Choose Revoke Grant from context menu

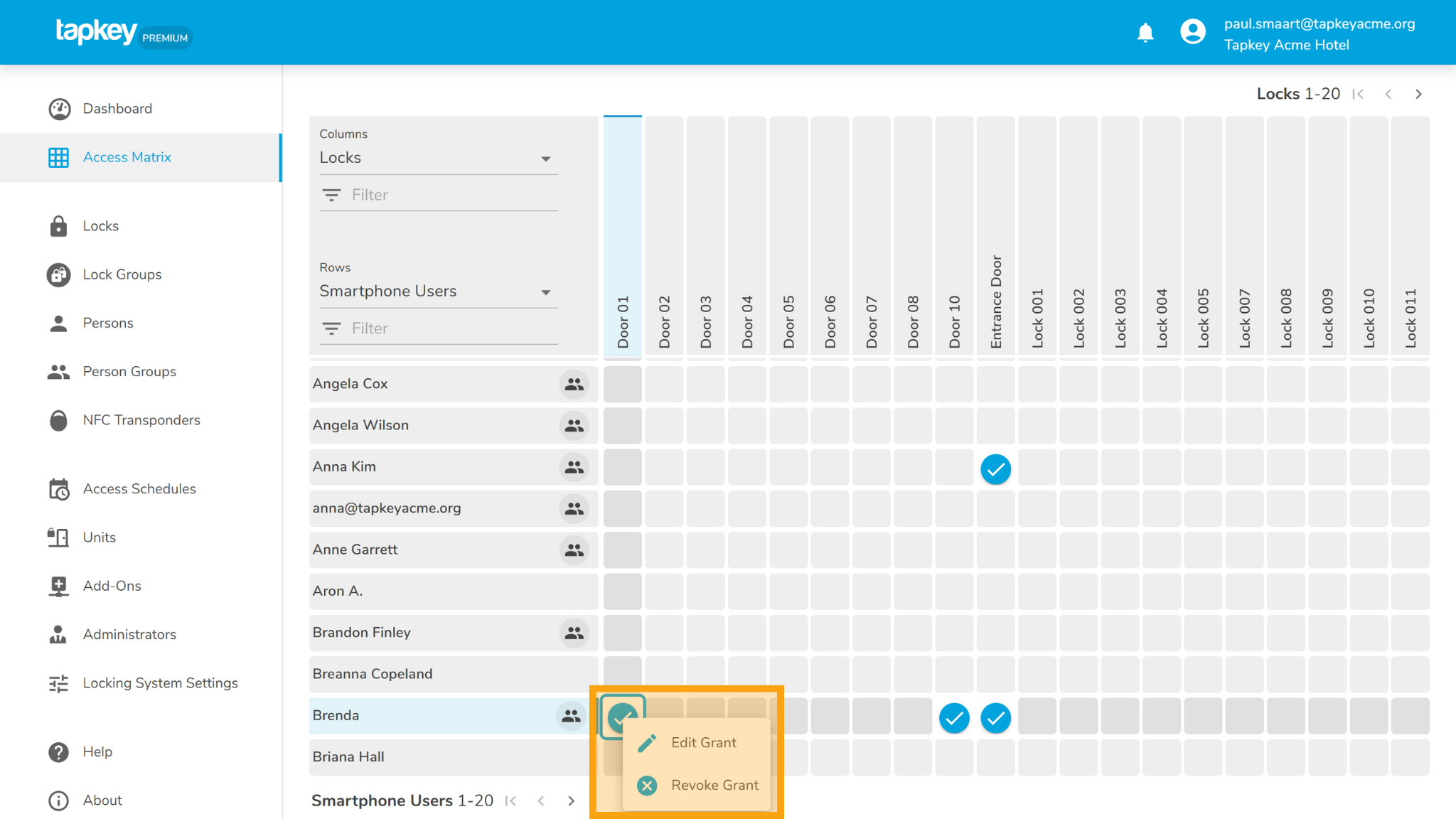(697, 786)
